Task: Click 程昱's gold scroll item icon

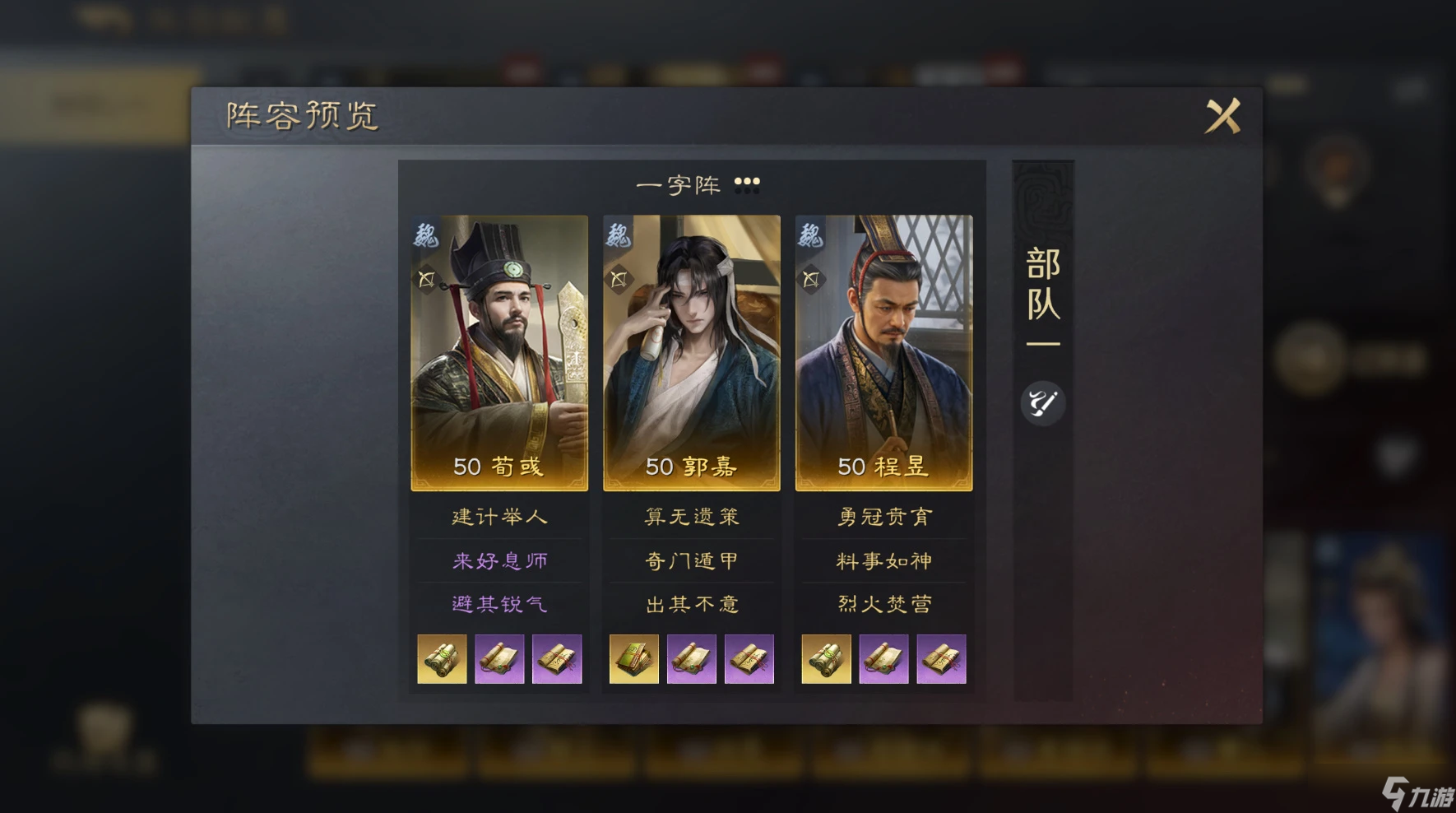Action: point(827,659)
